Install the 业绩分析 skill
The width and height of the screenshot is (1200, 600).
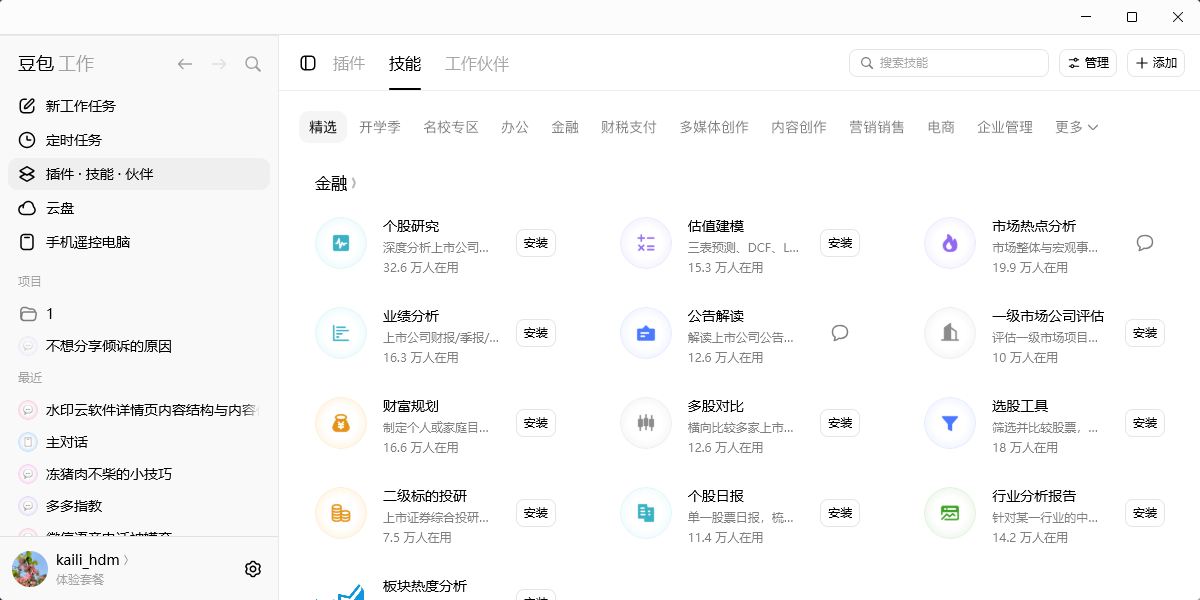pos(536,333)
